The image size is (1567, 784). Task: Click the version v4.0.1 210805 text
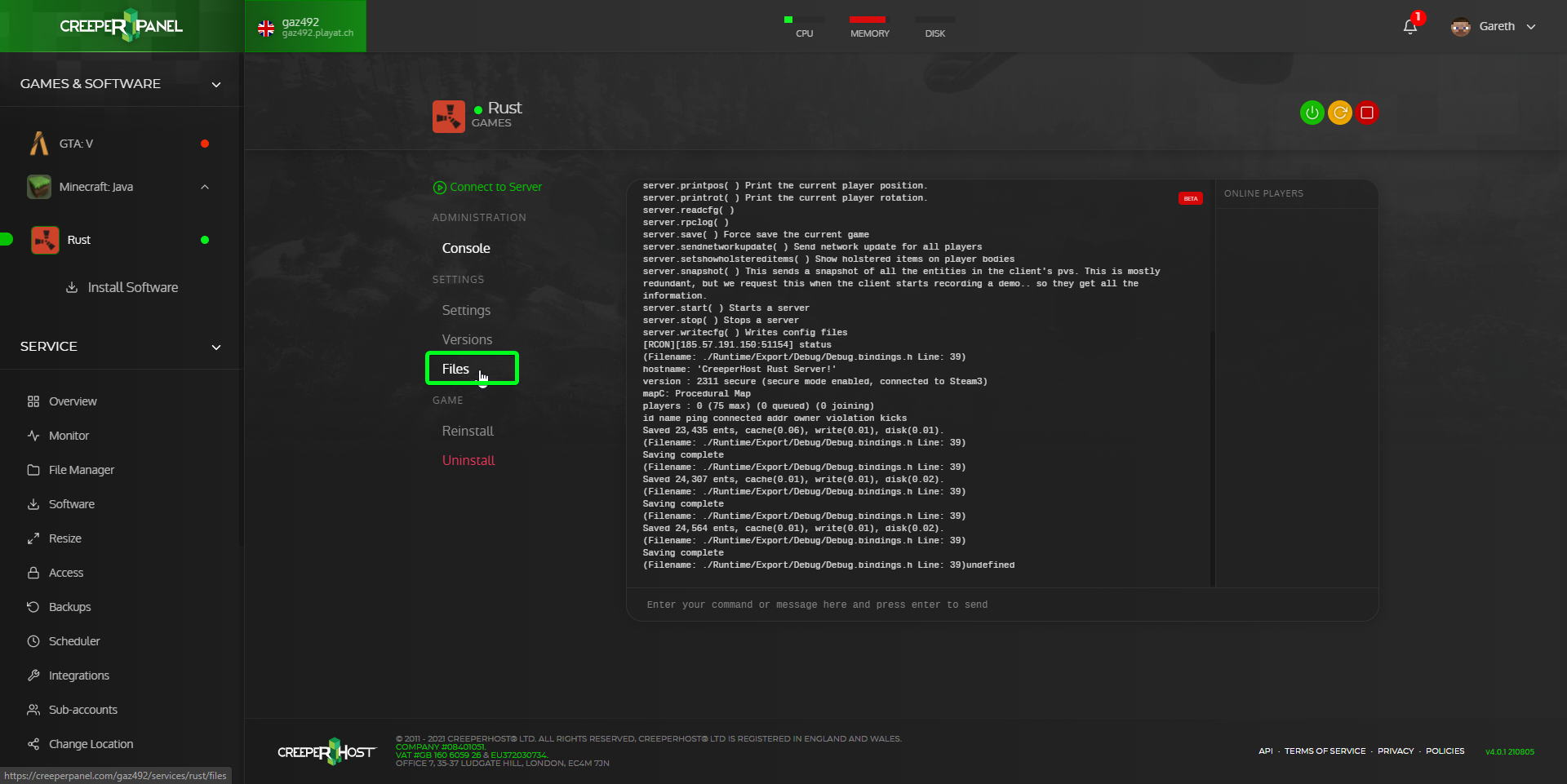point(1509,751)
